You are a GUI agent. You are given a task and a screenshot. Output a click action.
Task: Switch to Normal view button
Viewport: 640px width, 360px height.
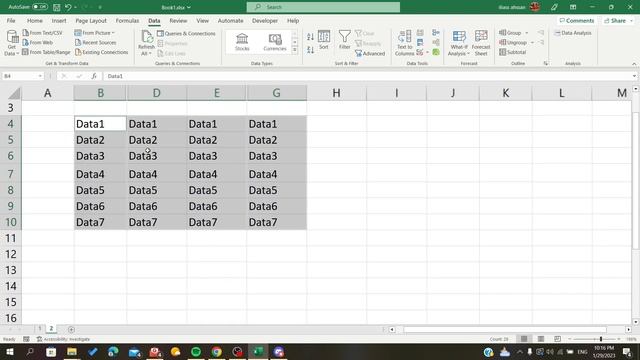[524, 339]
